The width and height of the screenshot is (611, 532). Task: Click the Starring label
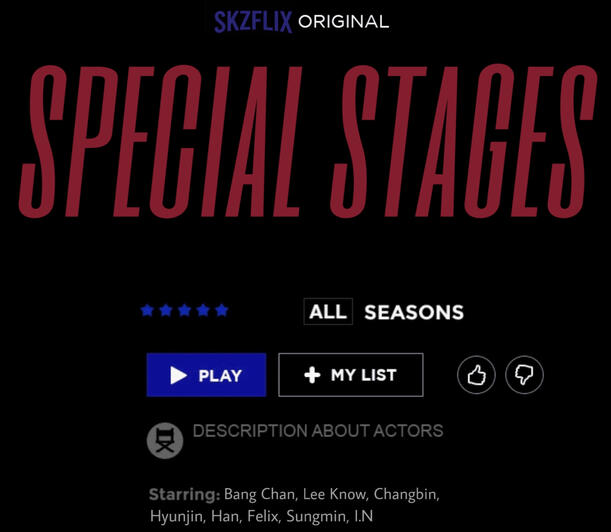tap(184, 494)
